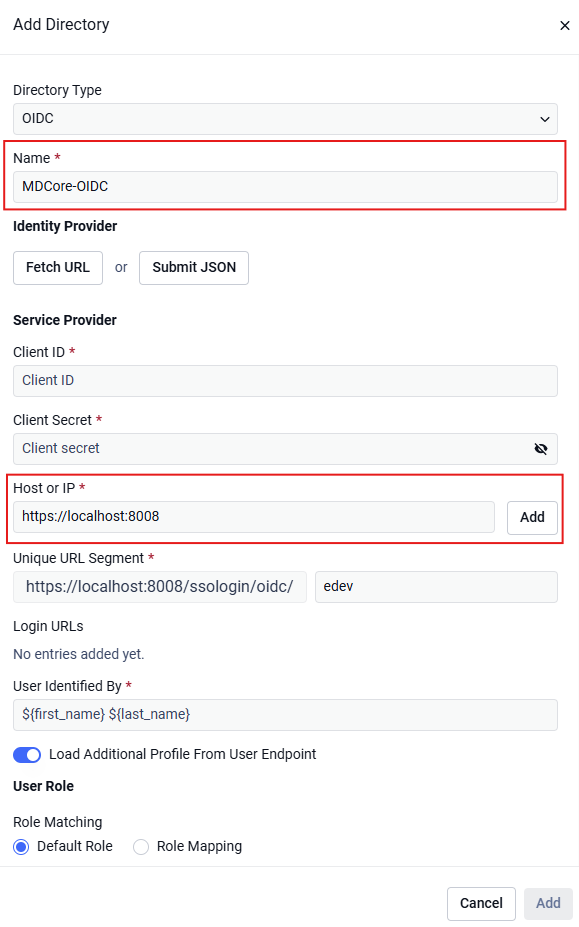Image resolution: width=579 pixels, height=927 pixels.
Task: Add the Host or IP entry
Action: (x=532, y=517)
